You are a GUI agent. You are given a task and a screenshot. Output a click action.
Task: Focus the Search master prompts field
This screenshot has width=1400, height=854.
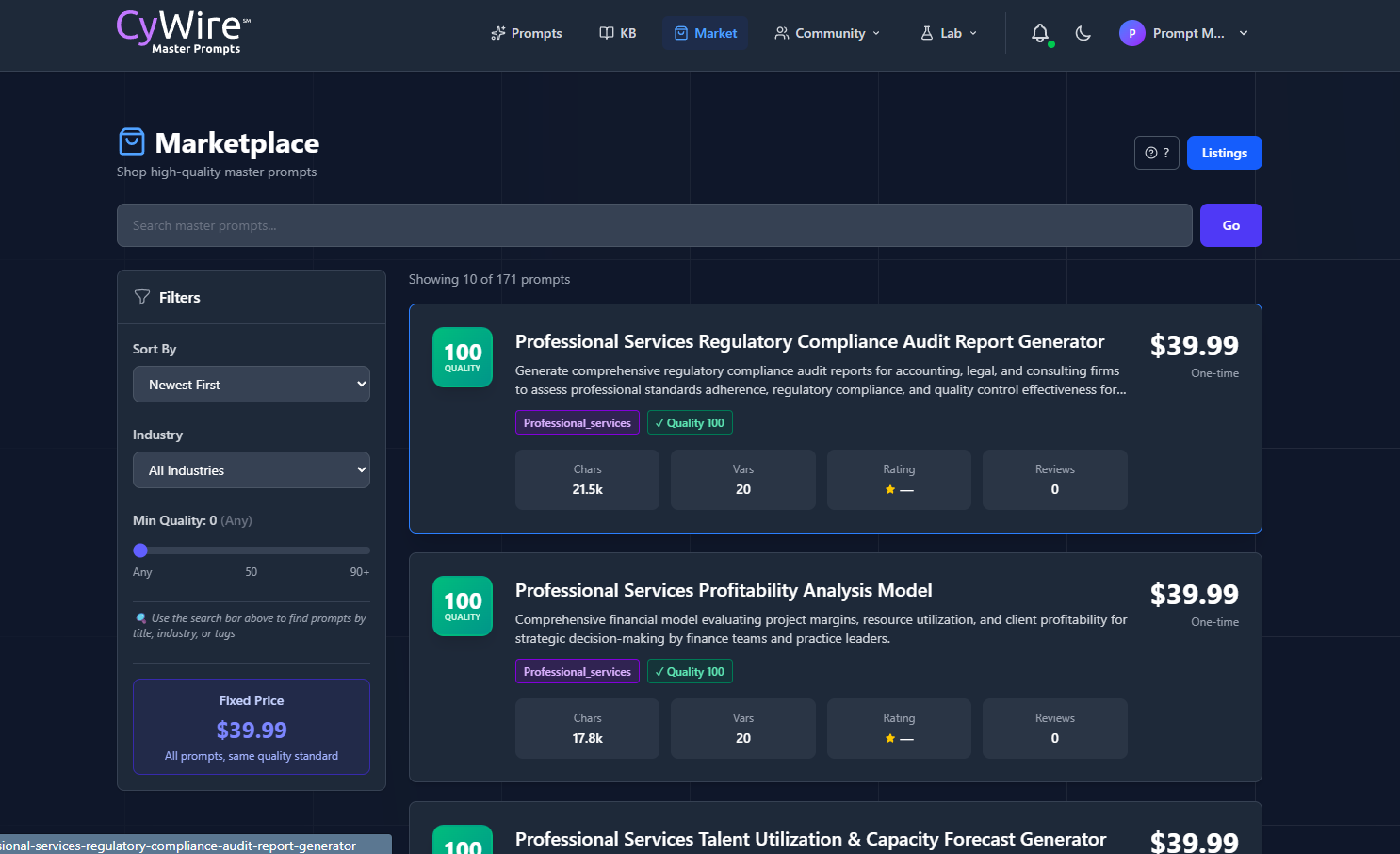point(655,225)
